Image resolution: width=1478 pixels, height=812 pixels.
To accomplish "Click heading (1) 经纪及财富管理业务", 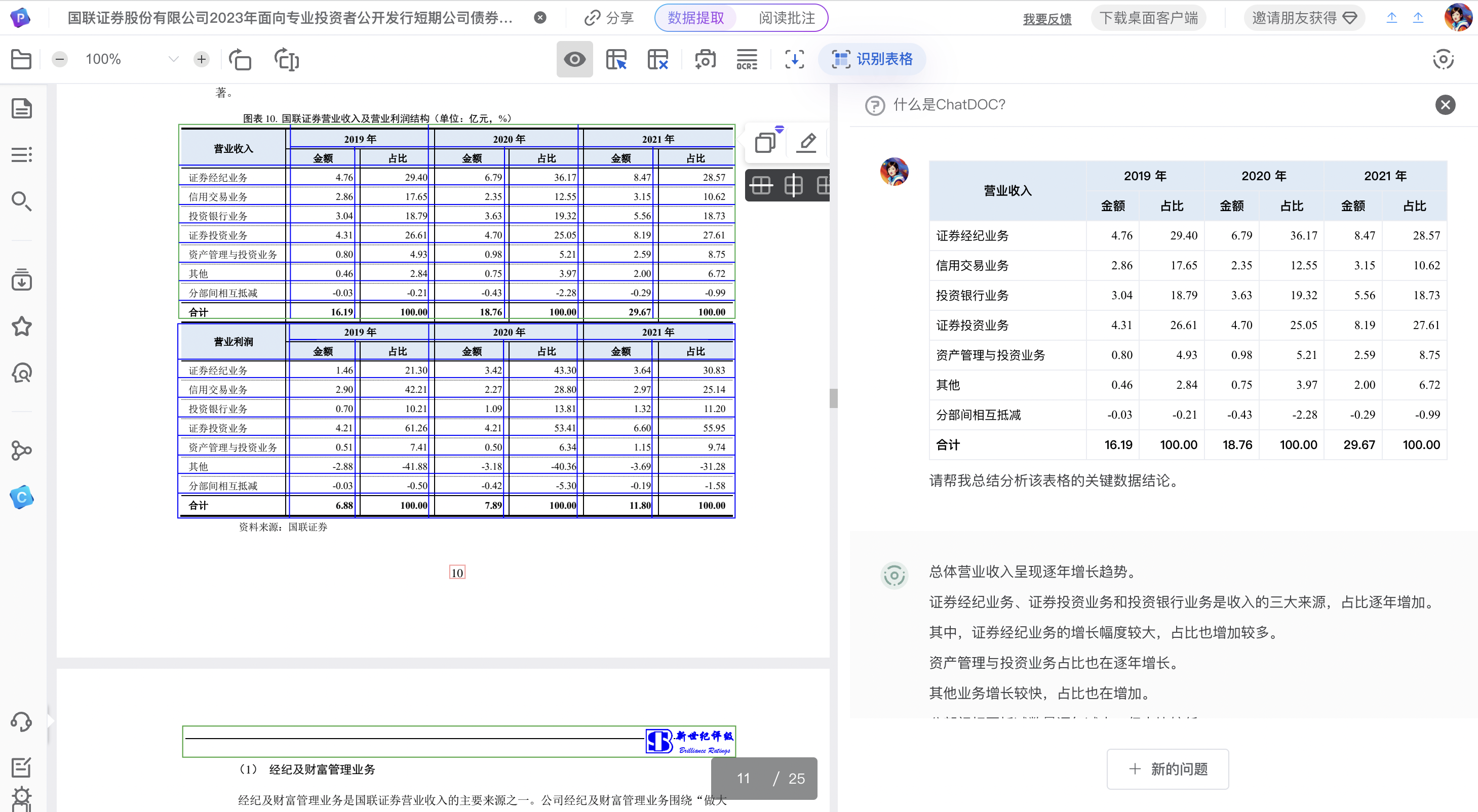I will [x=307, y=769].
